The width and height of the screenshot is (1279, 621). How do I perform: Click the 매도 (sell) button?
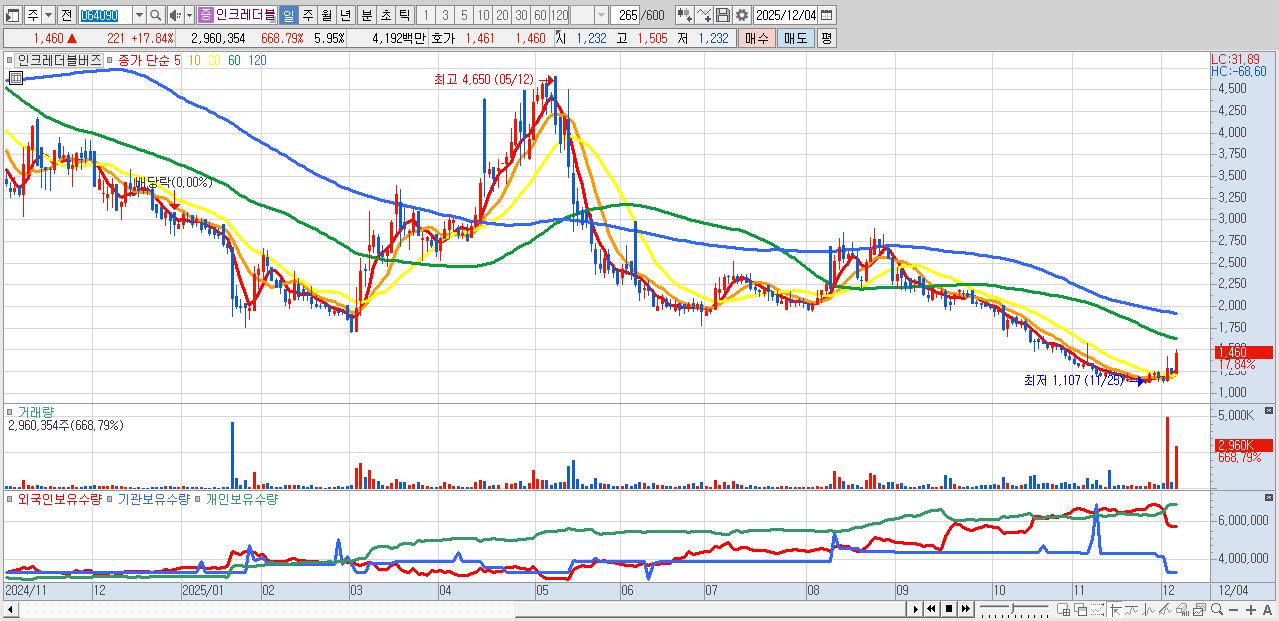[x=796, y=38]
